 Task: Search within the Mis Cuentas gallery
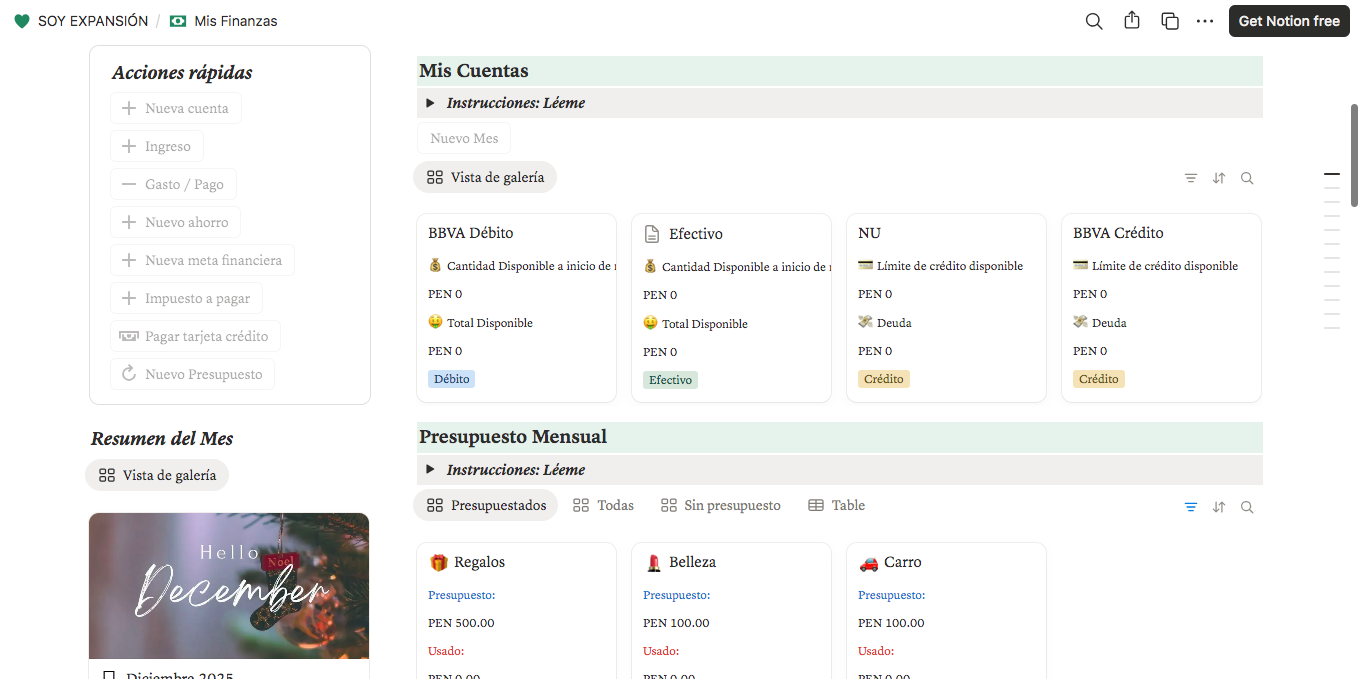[1247, 178]
